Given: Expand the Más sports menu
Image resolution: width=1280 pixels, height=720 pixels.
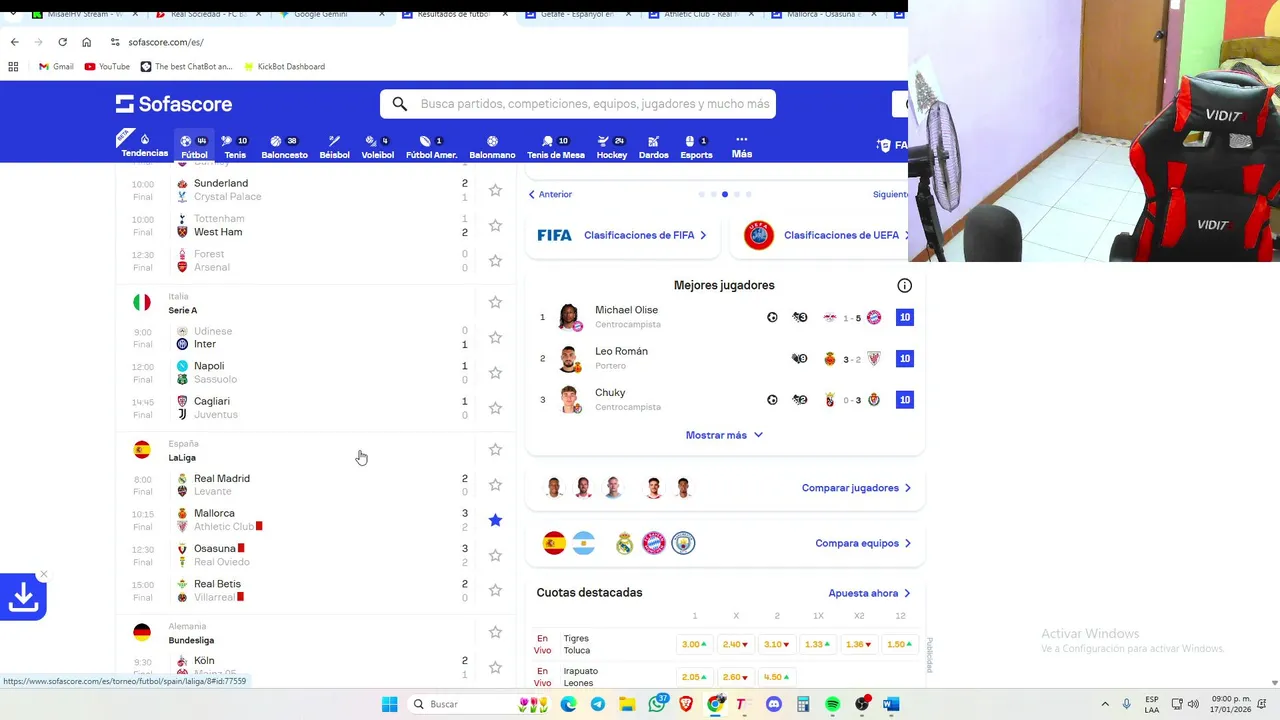Looking at the screenshot, I should point(741,147).
